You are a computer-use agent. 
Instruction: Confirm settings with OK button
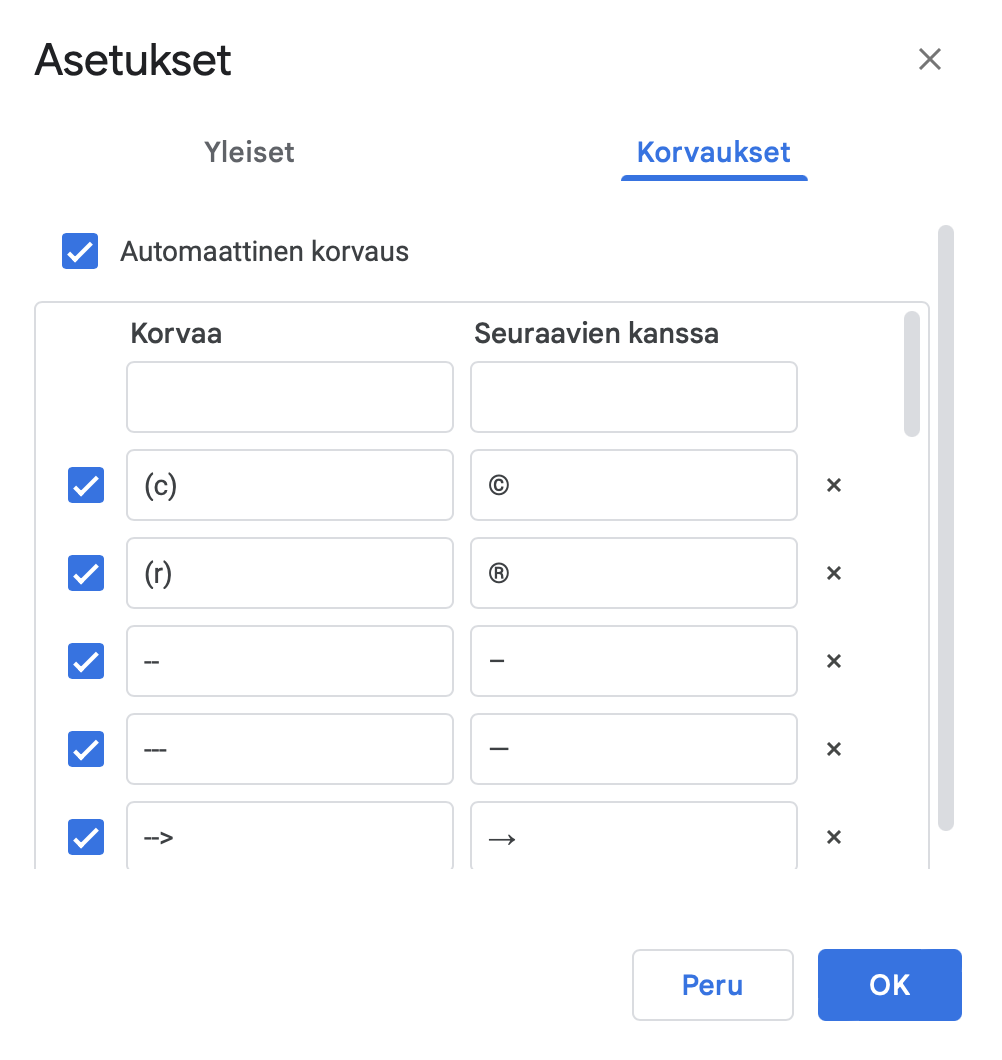coord(889,985)
